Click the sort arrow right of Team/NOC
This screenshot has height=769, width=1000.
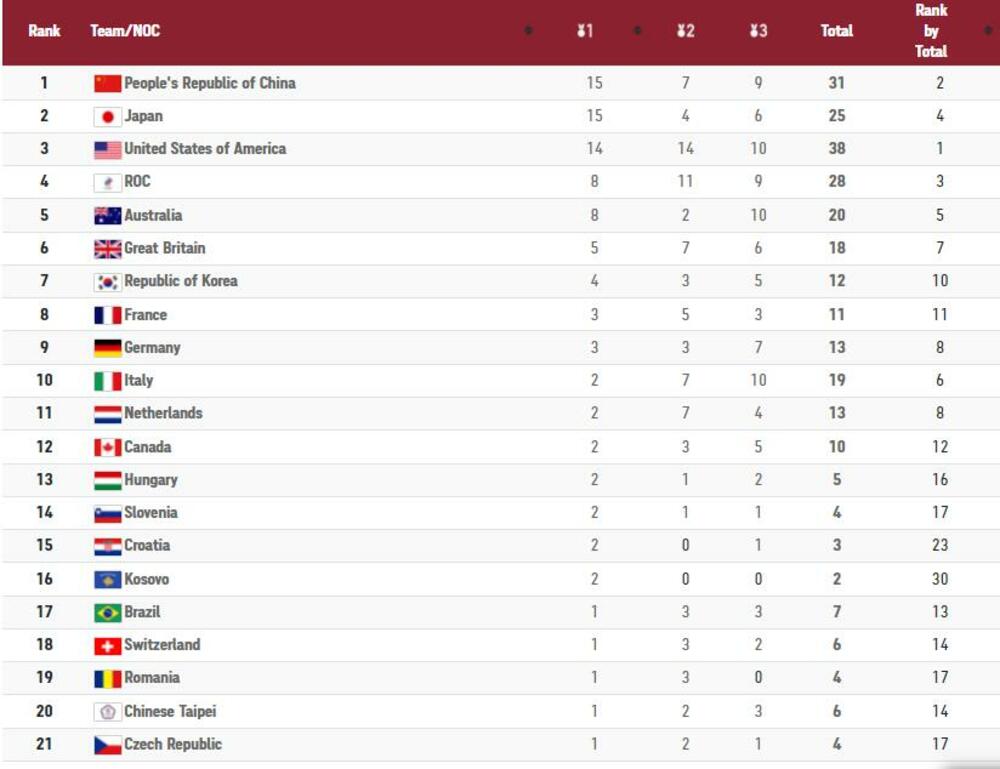[x=528, y=31]
